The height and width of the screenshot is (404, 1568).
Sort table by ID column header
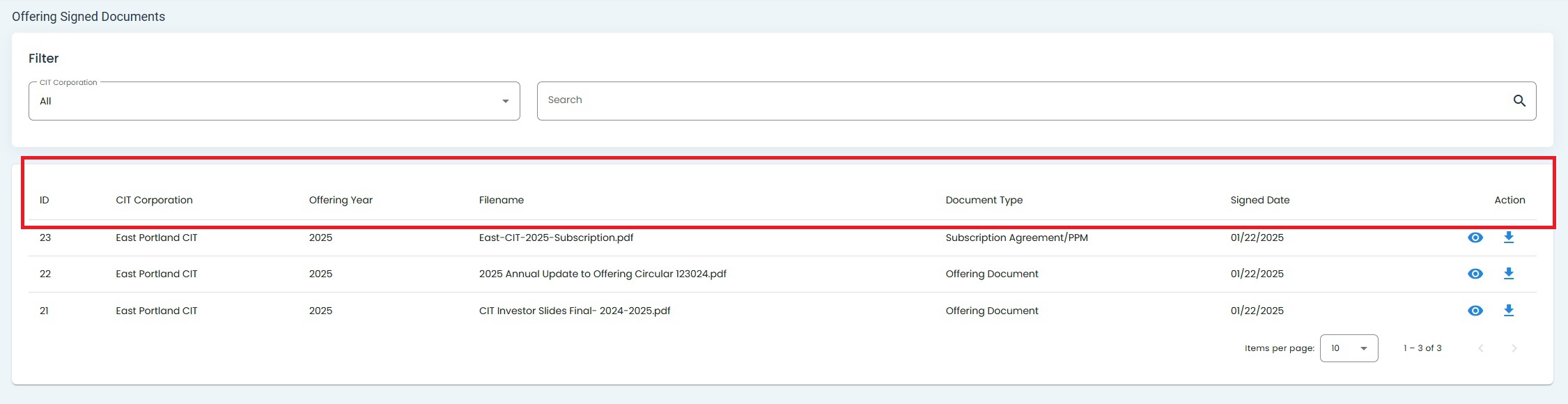point(45,200)
